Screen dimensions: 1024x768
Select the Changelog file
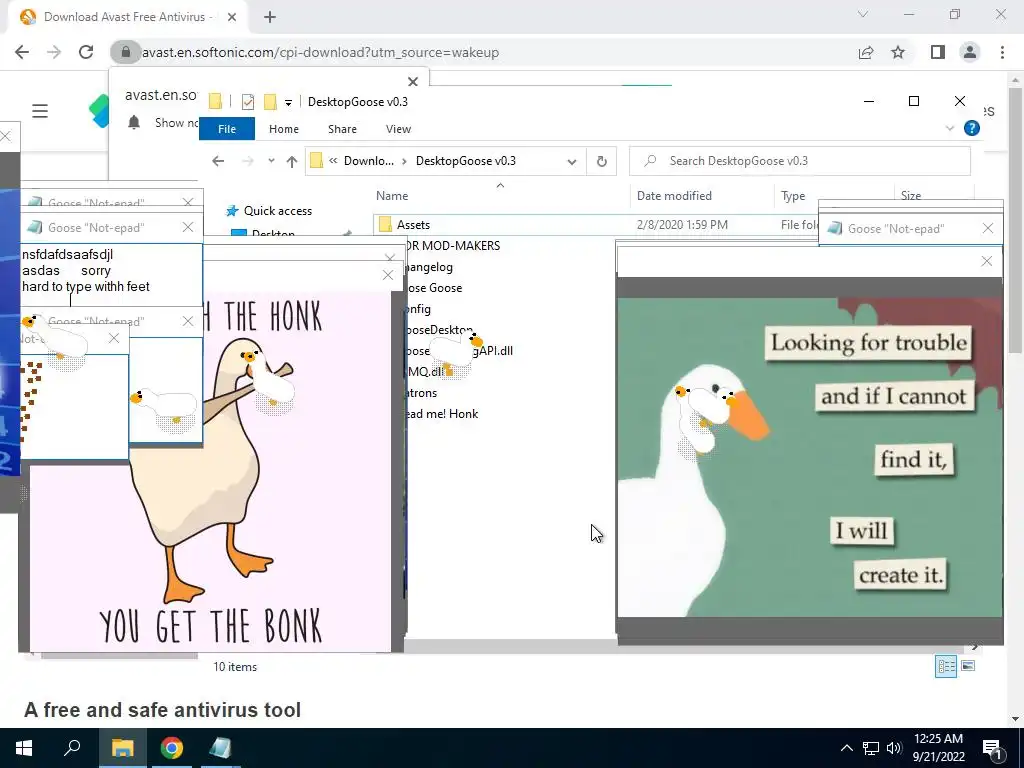[428, 267]
